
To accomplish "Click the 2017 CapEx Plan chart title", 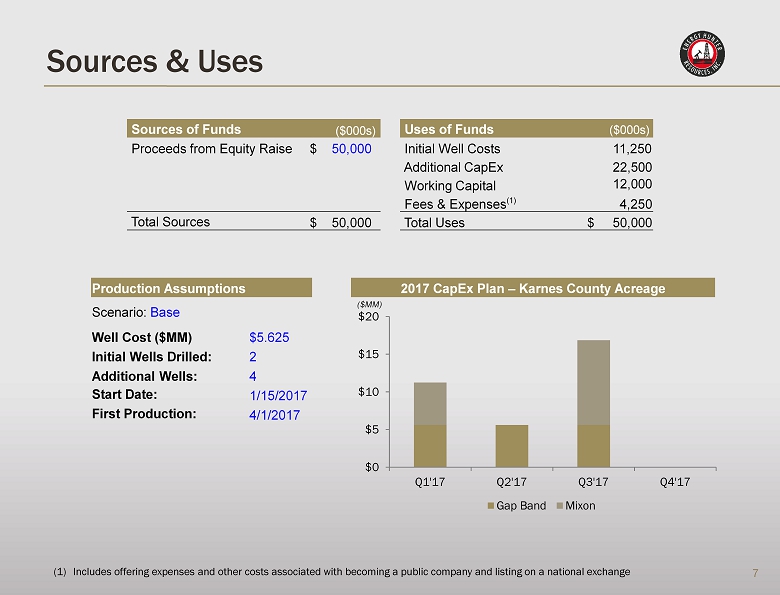I will [x=532, y=288].
